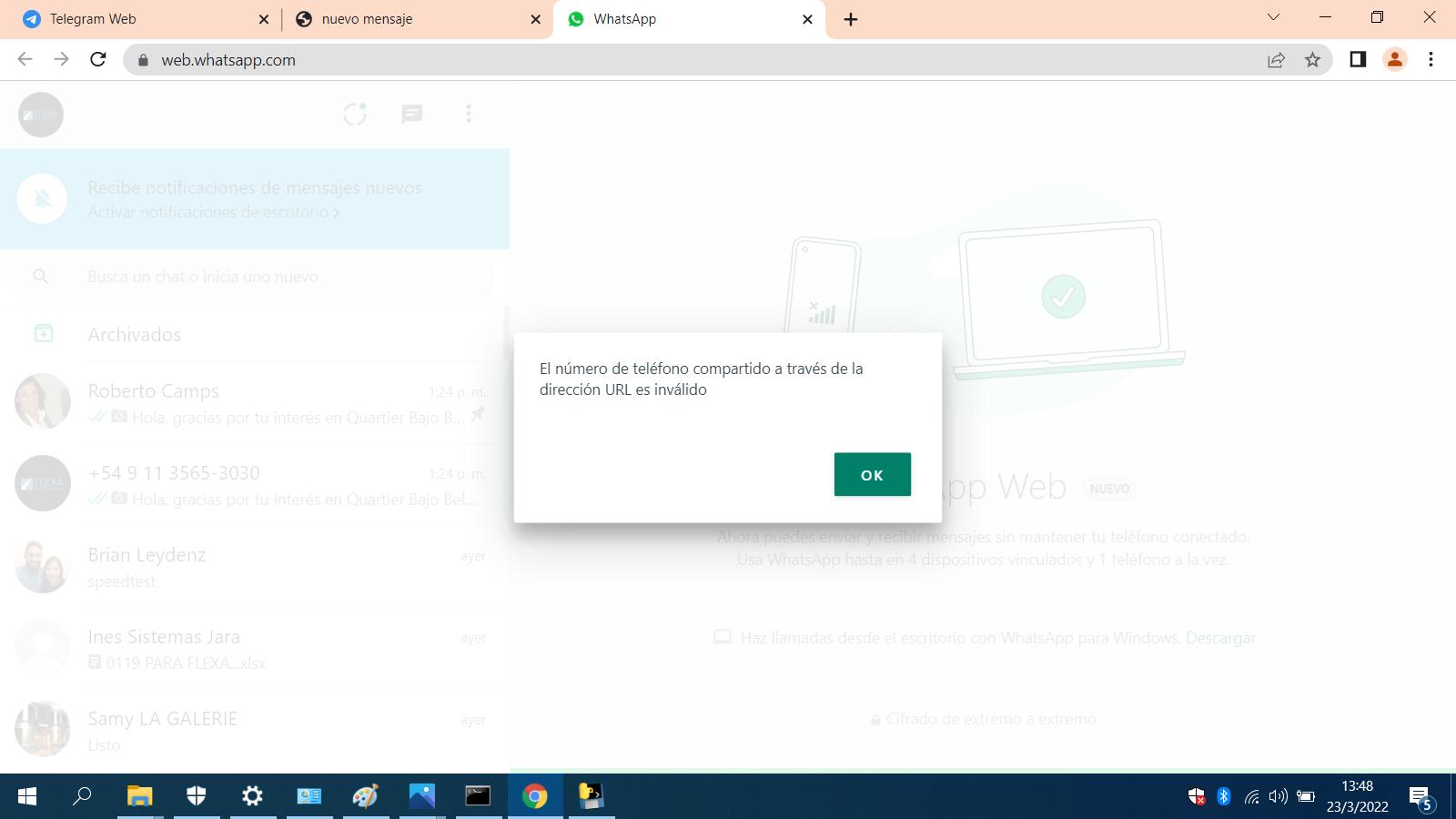Image resolution: width=1456 pixels, height=819 pixels.
Task: Open notification center with 5 notifications
Action: pyautogui.click(x=1422, y=798)
